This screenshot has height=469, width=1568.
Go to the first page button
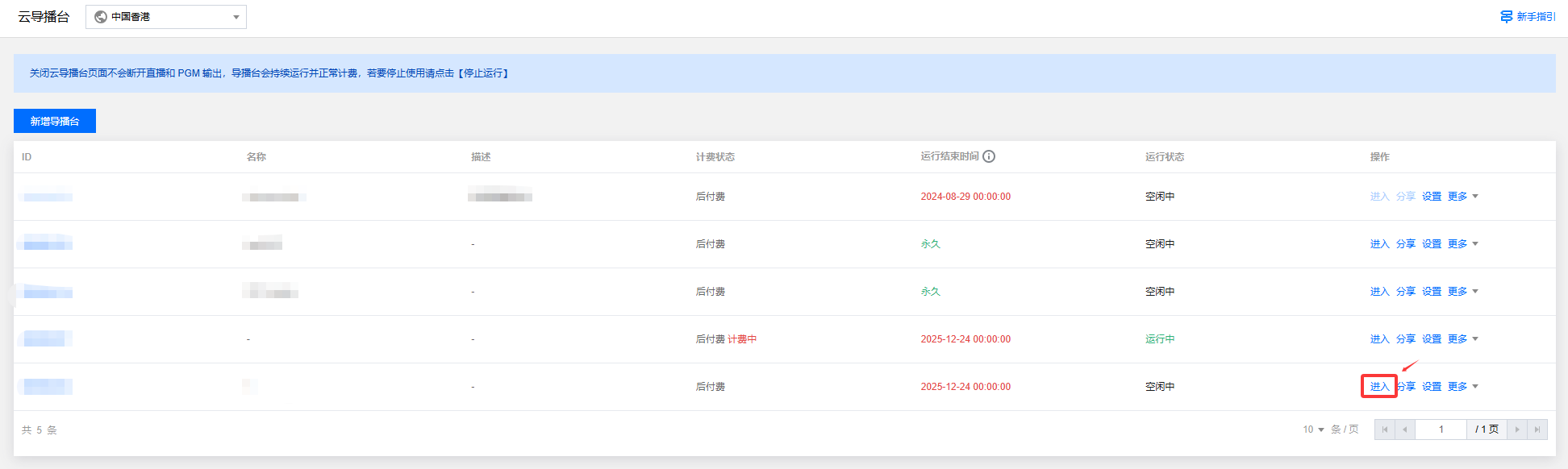(x=1384, y=430)
